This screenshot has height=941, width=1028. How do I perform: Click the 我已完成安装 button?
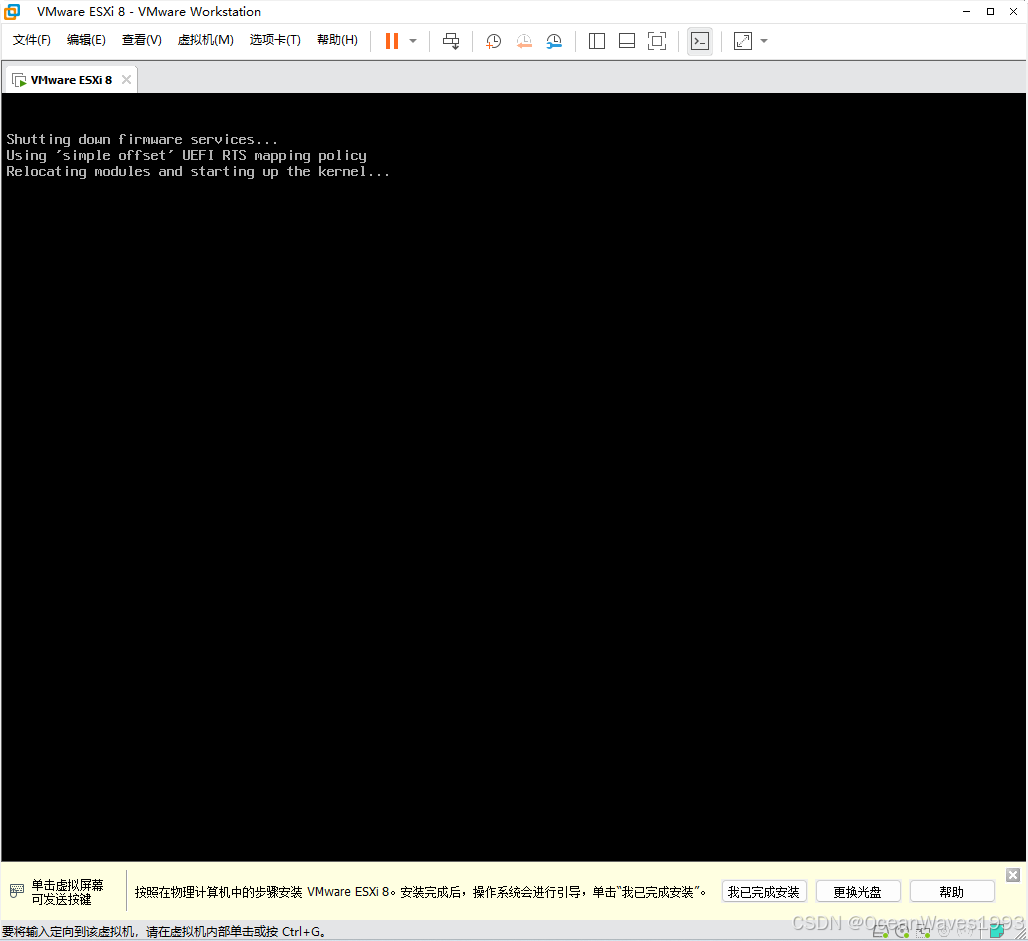[x=764, y=892]
